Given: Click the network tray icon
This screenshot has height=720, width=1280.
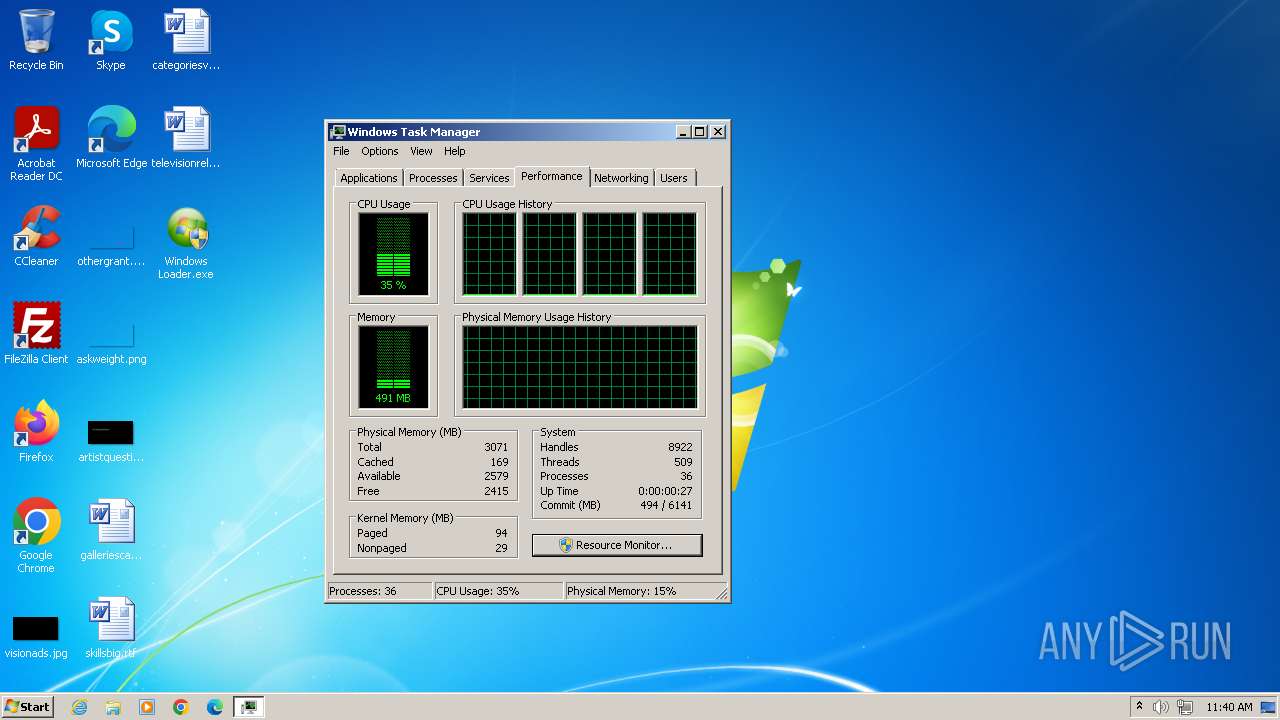Looking at the screenshot, I should click(1184, 707).
